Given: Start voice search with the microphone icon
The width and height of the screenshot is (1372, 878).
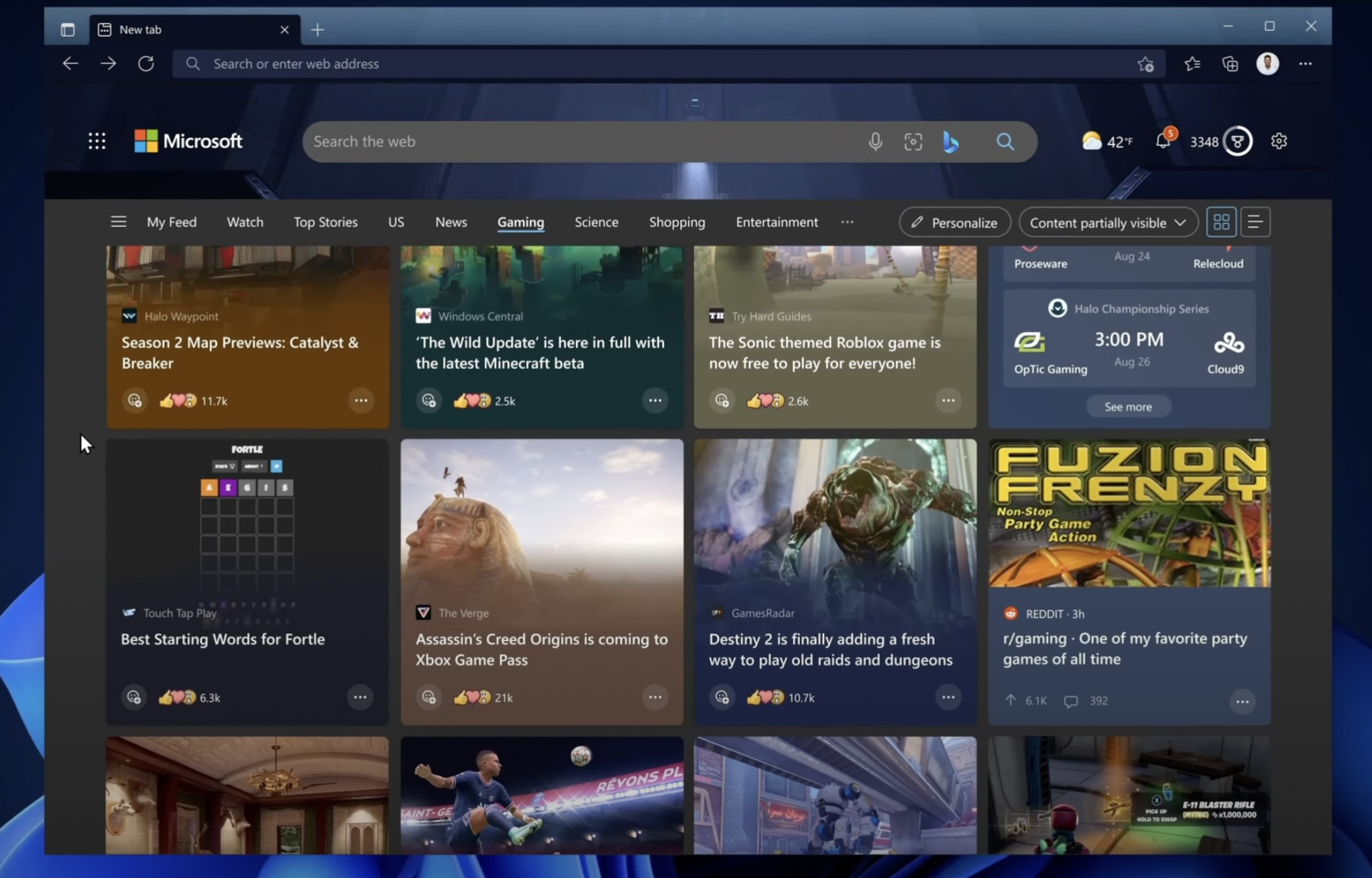Looking at the screenshot, I should (x=875, y=141).
